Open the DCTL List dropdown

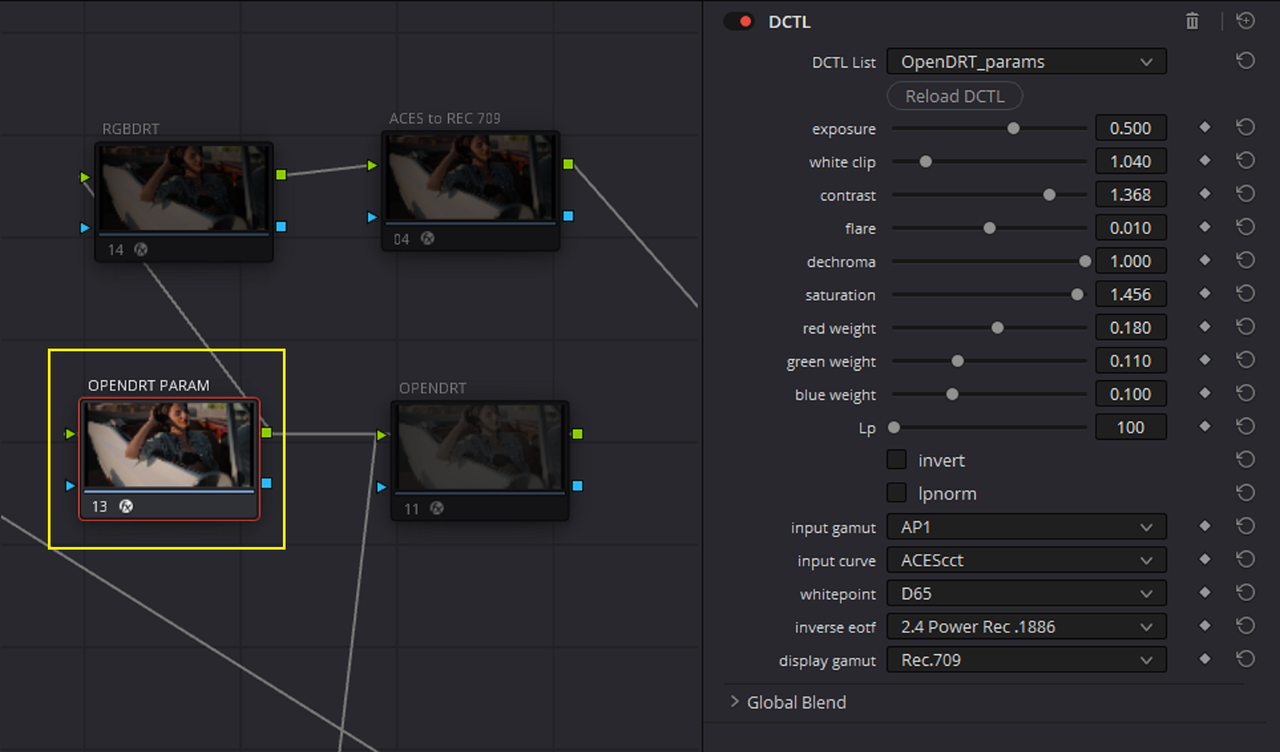(1026, 62)
